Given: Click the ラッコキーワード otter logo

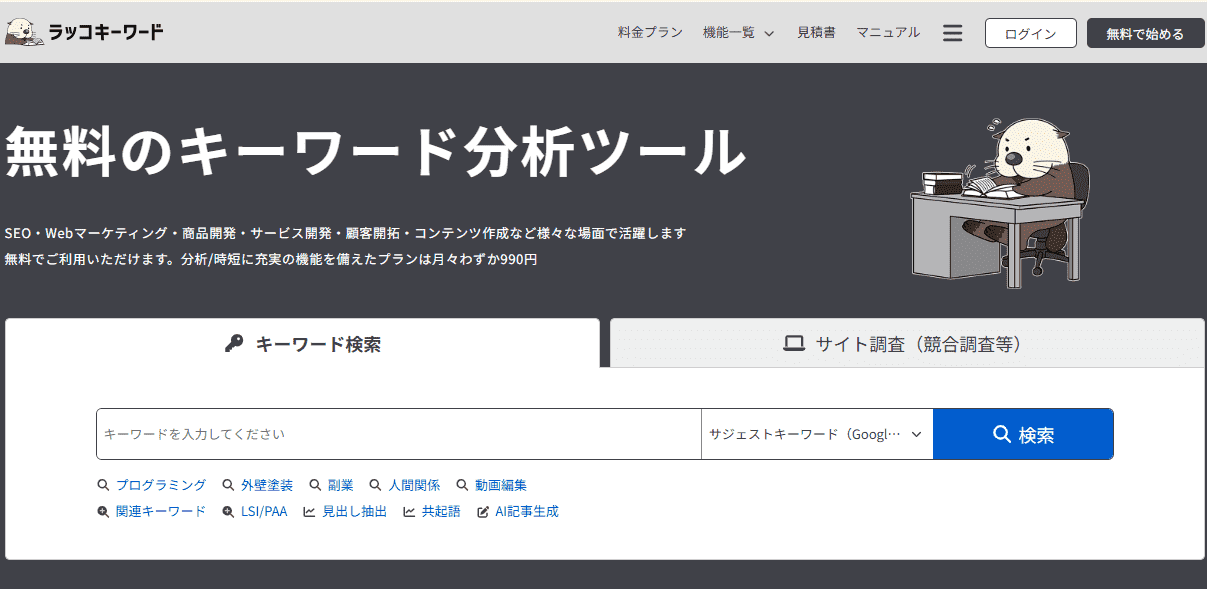Looking at the screenshot, I should (85, 33).
